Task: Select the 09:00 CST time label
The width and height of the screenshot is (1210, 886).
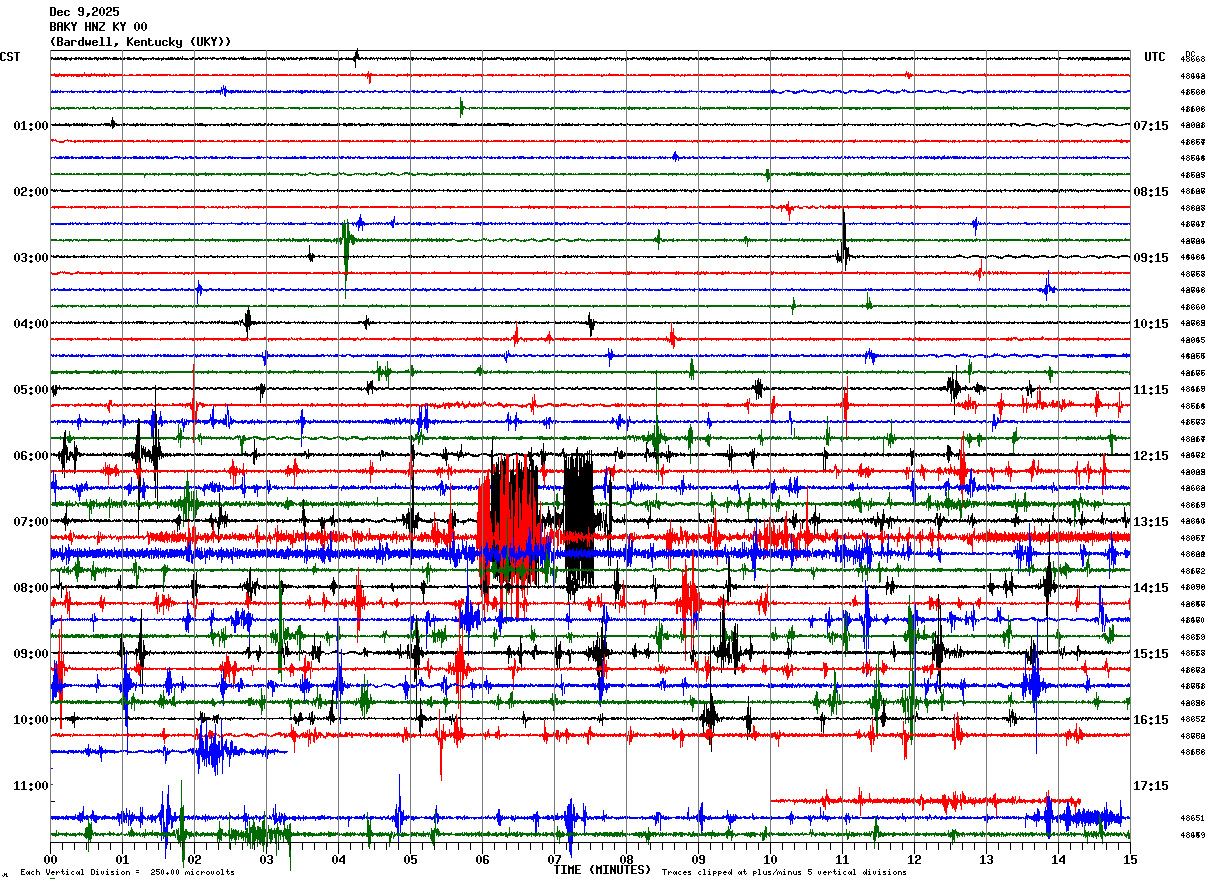Action: point(31,654)
